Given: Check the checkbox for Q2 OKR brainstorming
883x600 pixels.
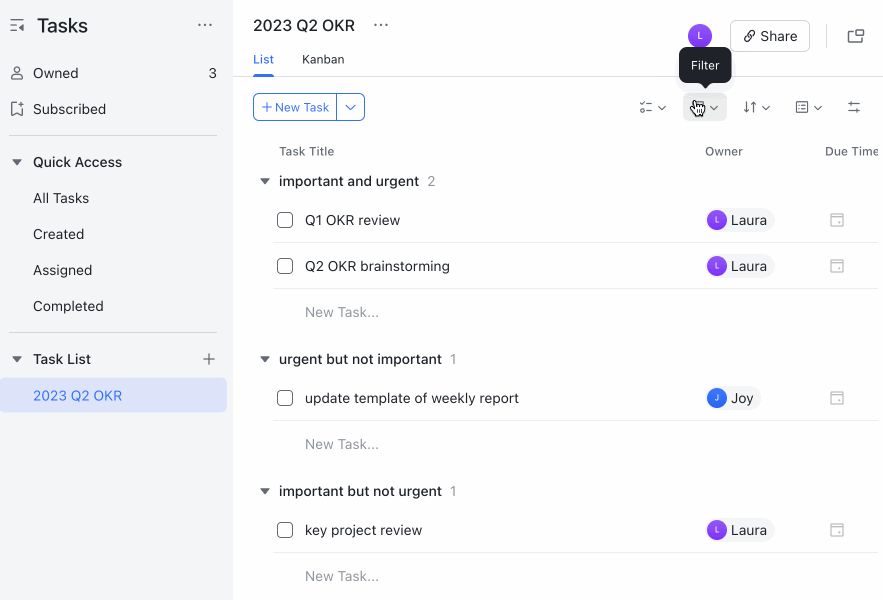Looking at the screenshot, I should [x=285, y=266].
